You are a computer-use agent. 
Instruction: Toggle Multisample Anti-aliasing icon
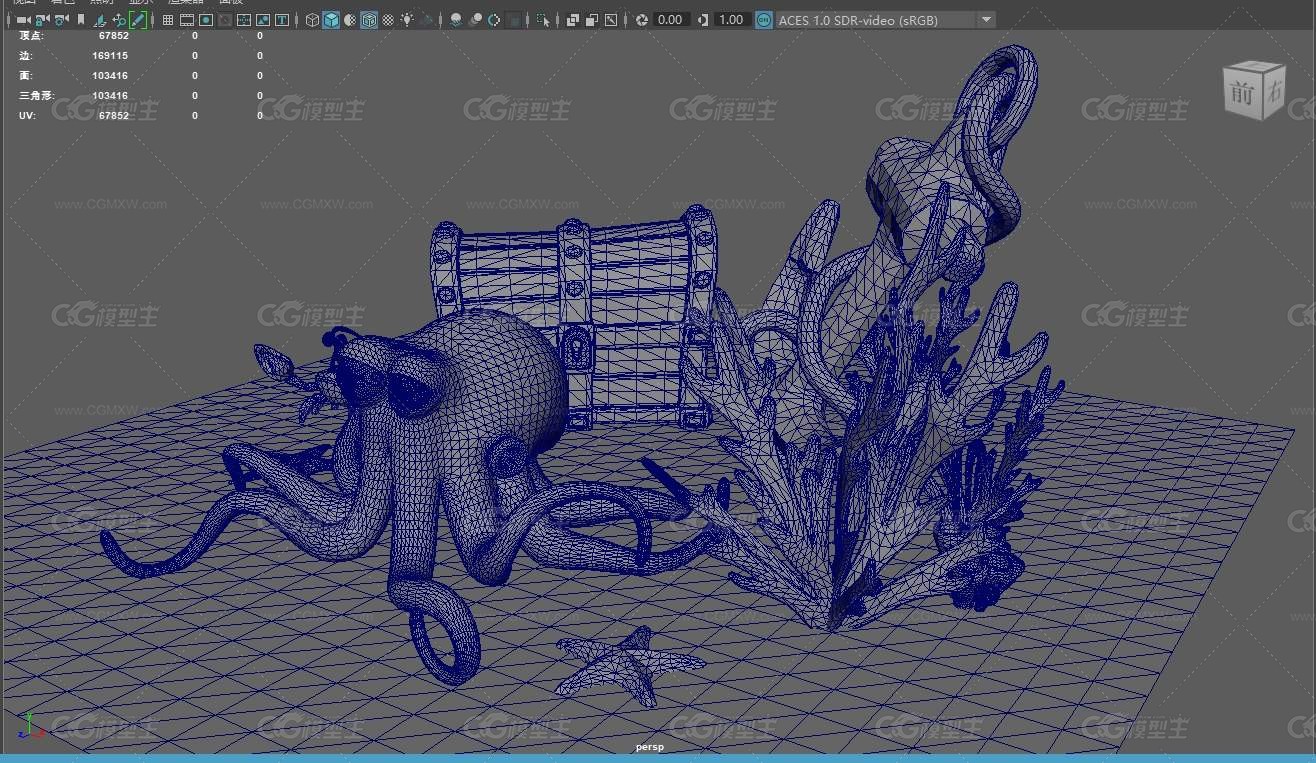click(x=494, y=20)
